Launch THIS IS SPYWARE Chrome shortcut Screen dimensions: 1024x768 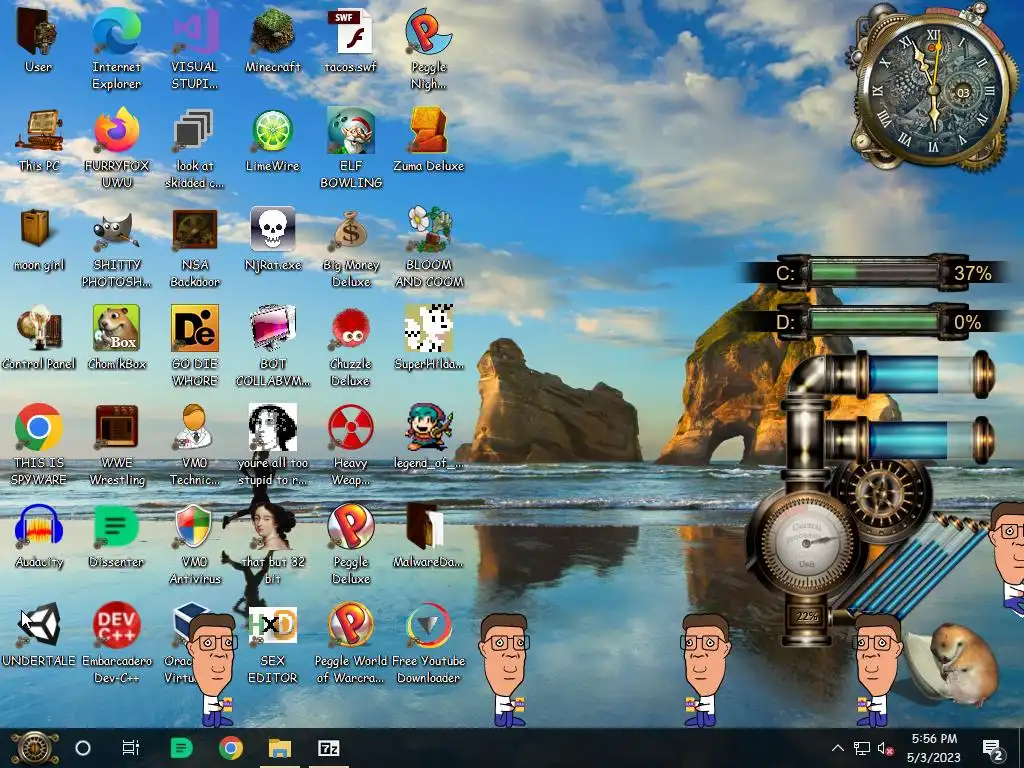pos(38,444)
